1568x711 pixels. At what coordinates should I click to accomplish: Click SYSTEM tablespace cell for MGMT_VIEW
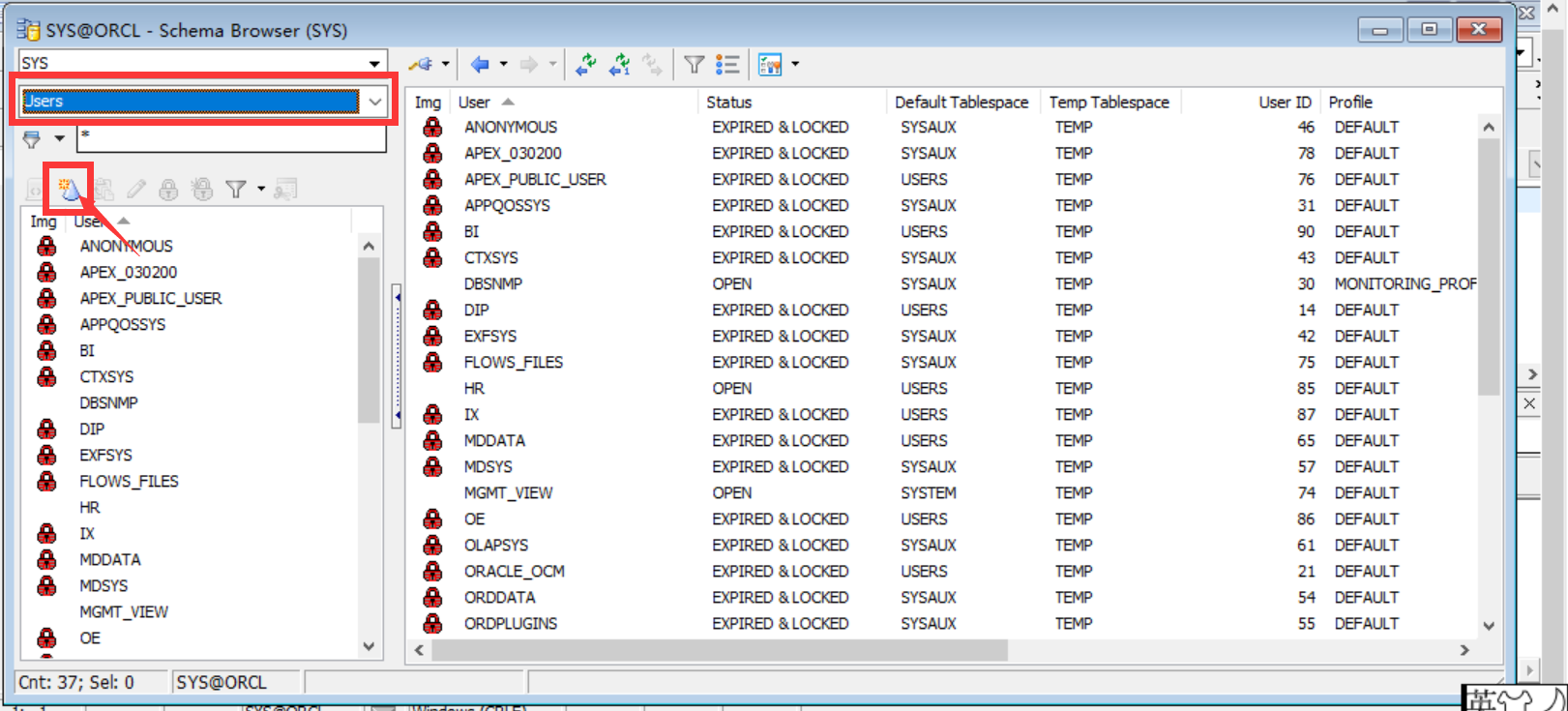[928, 493]
